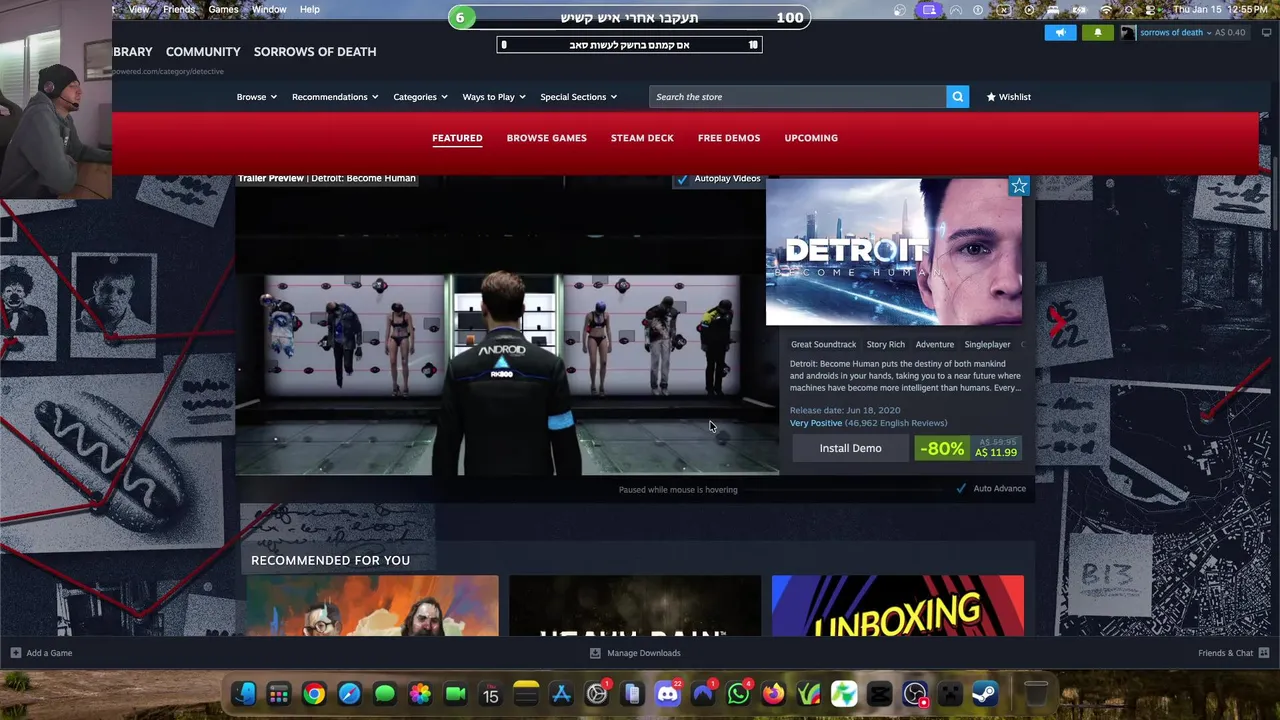Expand the Ways to Play dropdown
This screenshot has height=720, width=1280.
point(494,97)
